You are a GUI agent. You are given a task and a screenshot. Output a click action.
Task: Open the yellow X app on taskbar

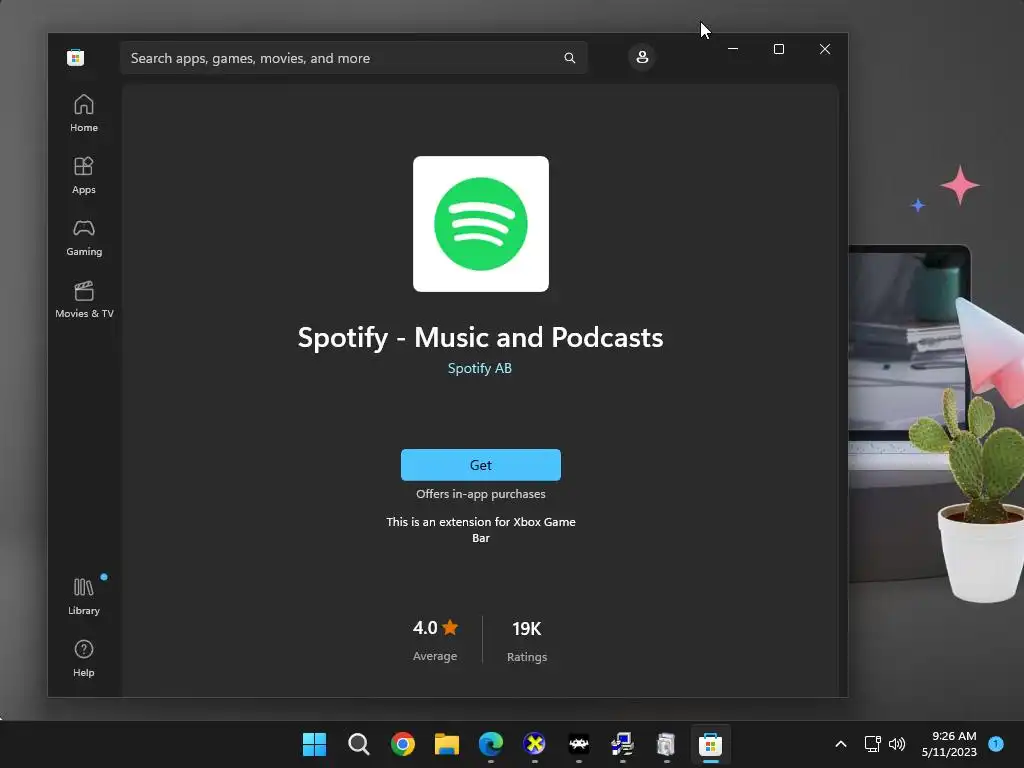point(534,744)
